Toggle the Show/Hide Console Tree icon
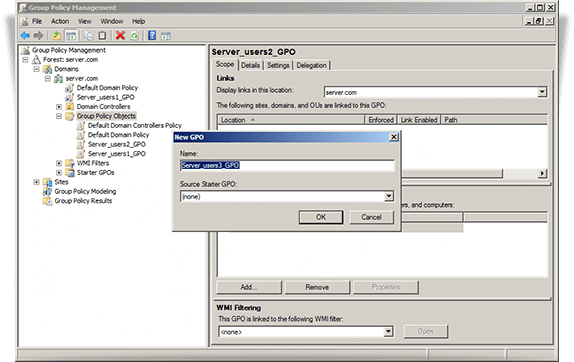Image resolution: width=574 pixels, height=362 pixels. (x=71, y=36)
